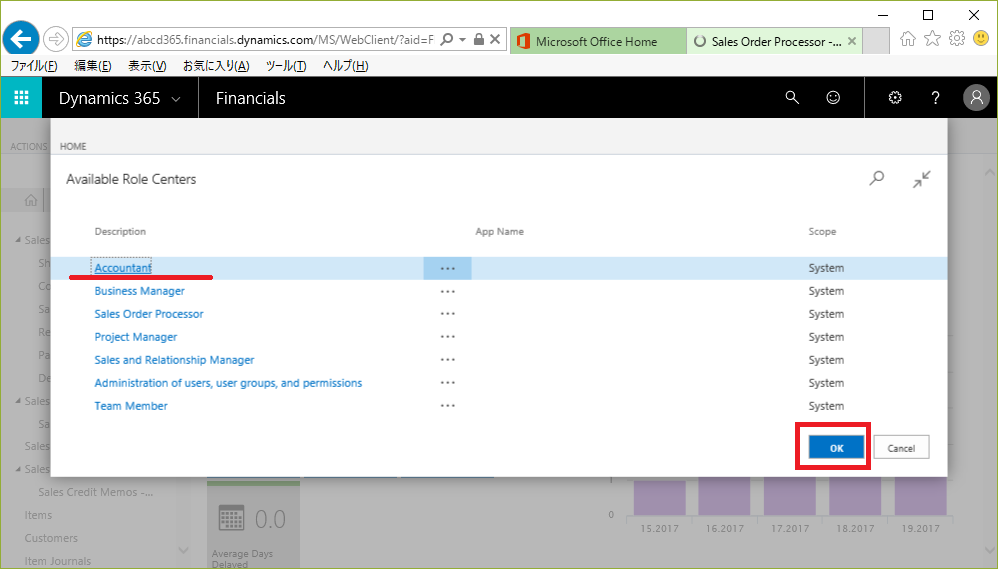Select the Project Manager link
The image size is (998, 569).
[x=136, y=337]
